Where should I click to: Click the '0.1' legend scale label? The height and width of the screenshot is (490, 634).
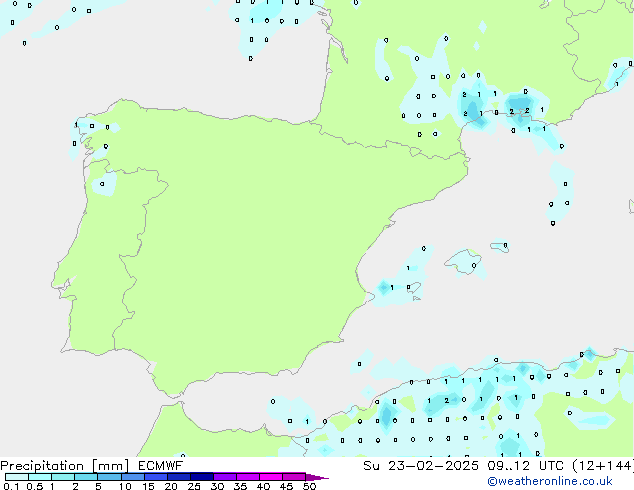tap(11, 486)
